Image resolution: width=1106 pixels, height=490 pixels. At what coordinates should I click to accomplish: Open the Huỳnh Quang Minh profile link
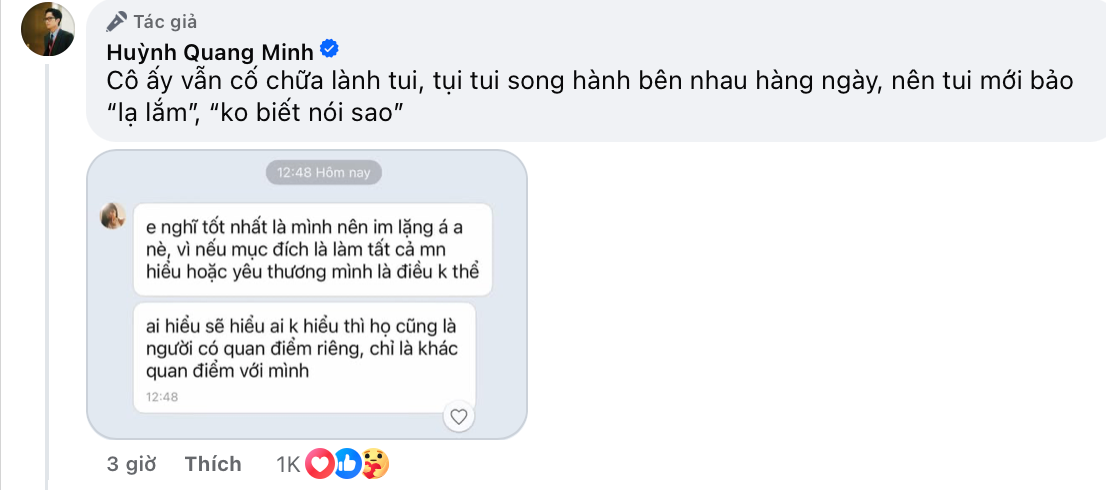(209, 51)
